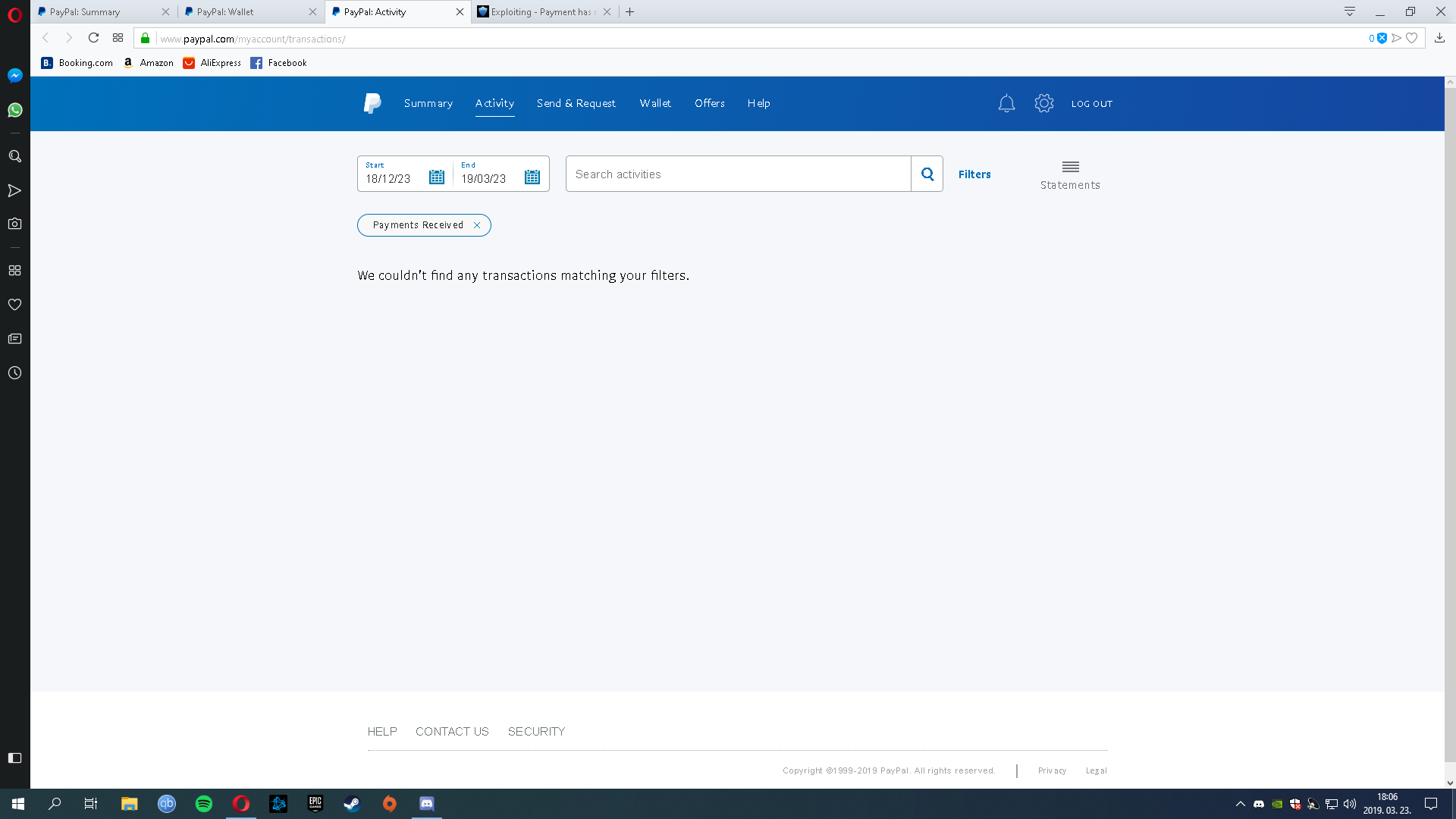Open the End date calendar picker
The width and height of the screenshot is (1456, 819).
[x=532, y=177]
